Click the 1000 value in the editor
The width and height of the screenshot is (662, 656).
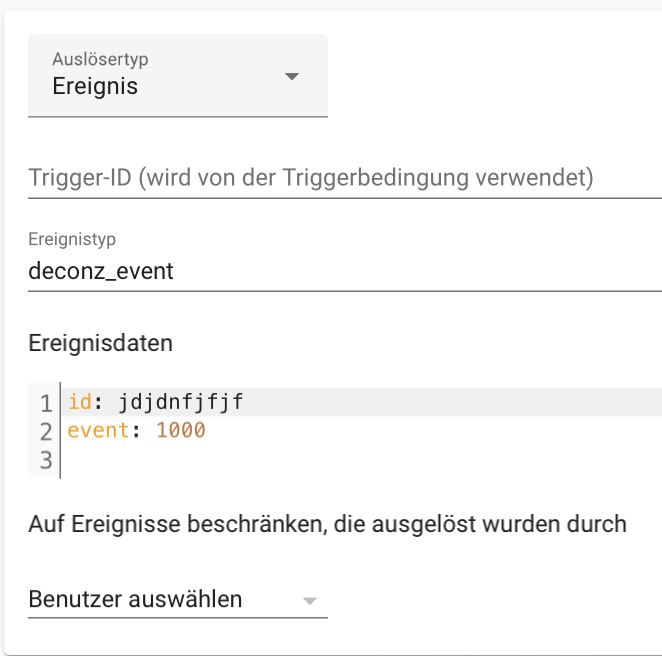[x=180, y=431]
